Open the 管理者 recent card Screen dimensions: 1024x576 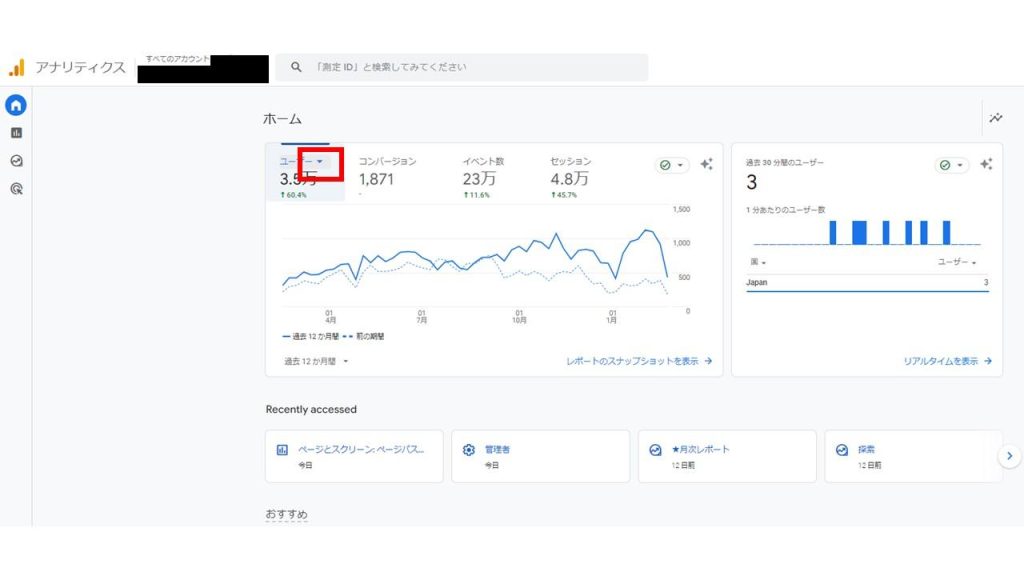click(541, 456)
